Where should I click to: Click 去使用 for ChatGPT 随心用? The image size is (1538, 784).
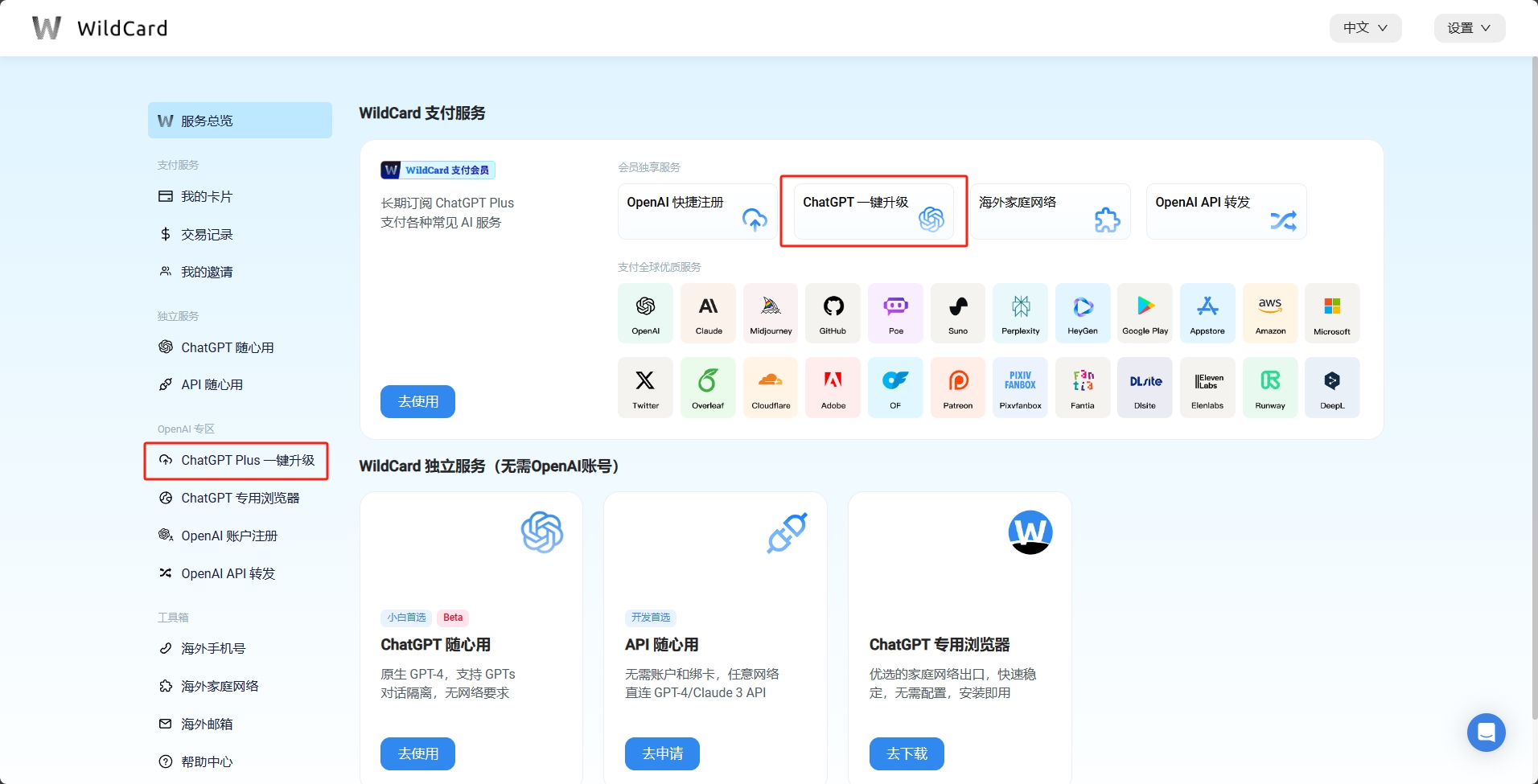coord(417,753)
